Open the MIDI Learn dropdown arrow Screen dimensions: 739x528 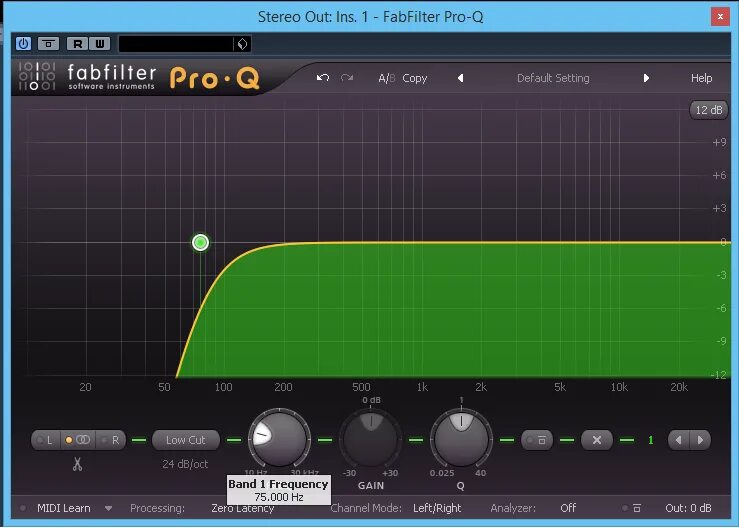(x=108, y=509)
